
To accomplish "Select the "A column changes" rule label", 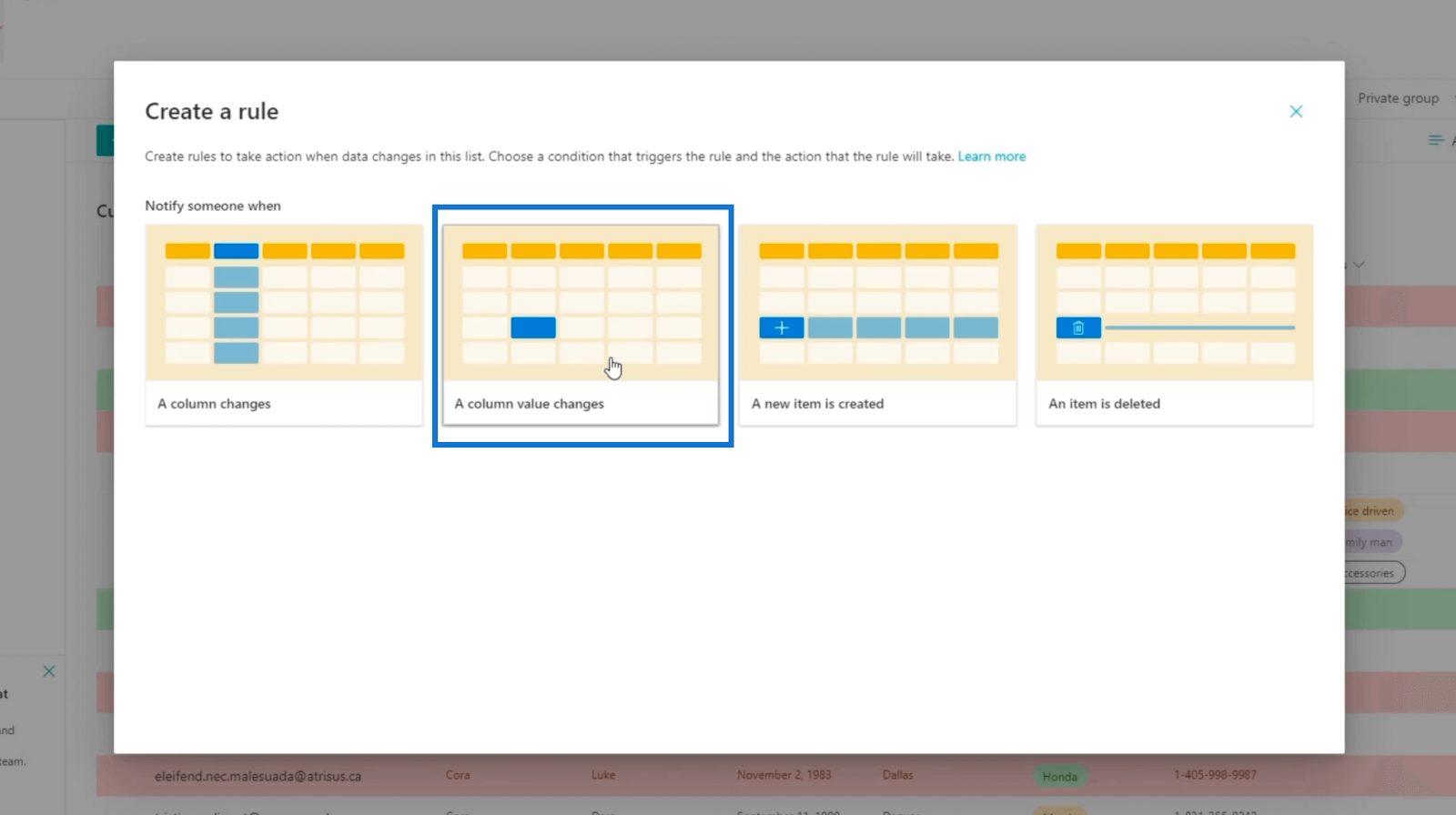I will (x=214, y=404).
